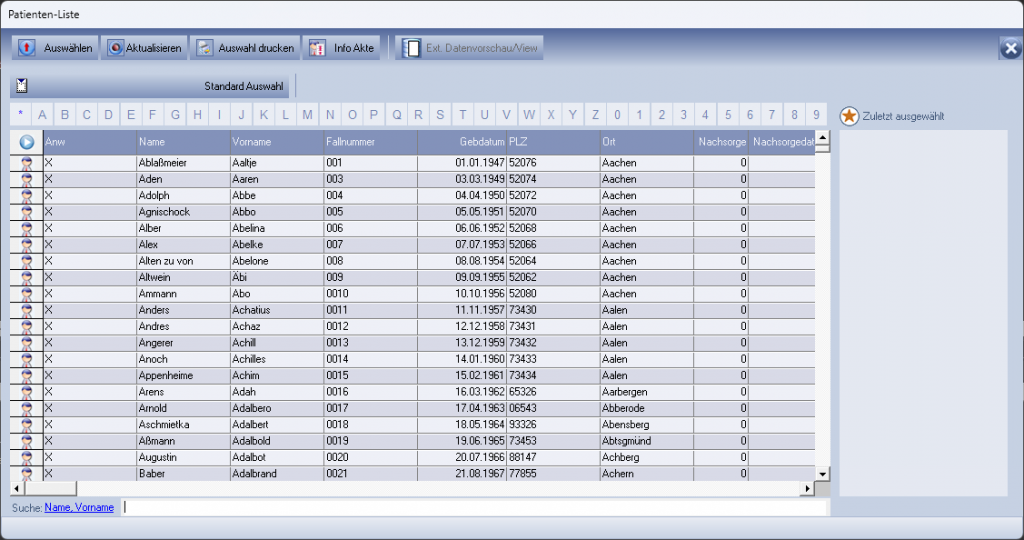Sort by the Gebdatum column header

(460, 142)
